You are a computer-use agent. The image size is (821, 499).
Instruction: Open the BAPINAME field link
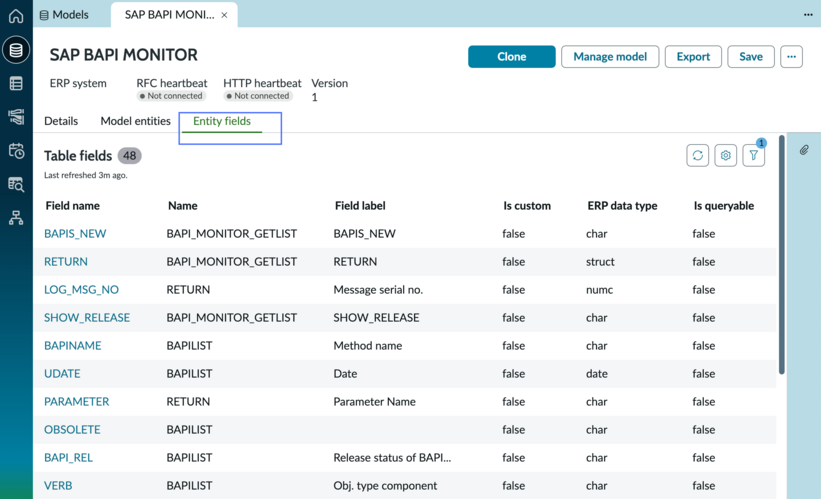pos(73,346)
